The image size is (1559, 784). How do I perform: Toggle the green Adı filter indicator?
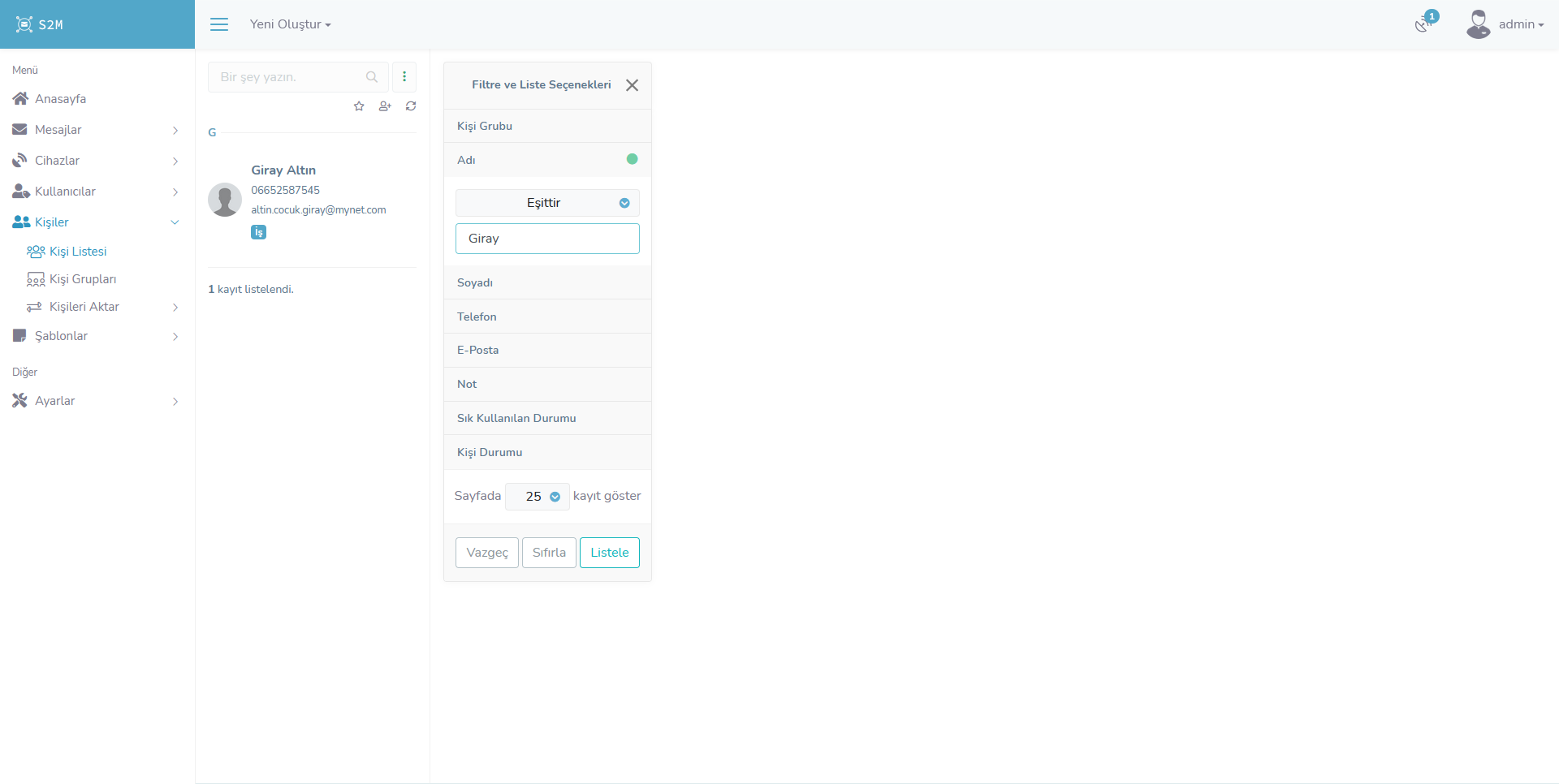point(632,159)
